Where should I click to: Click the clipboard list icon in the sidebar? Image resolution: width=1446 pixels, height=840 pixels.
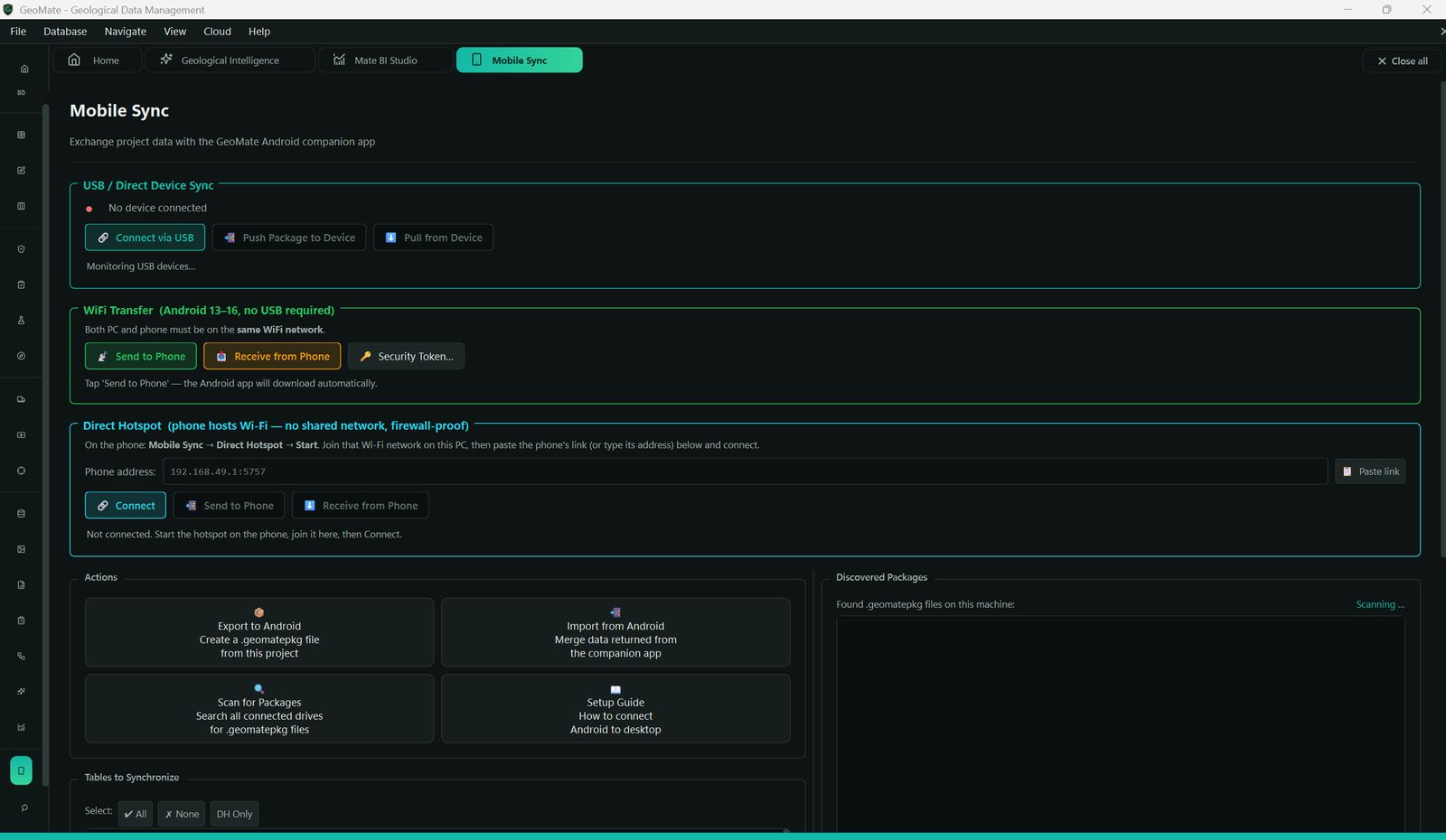[x=21, y=621]
